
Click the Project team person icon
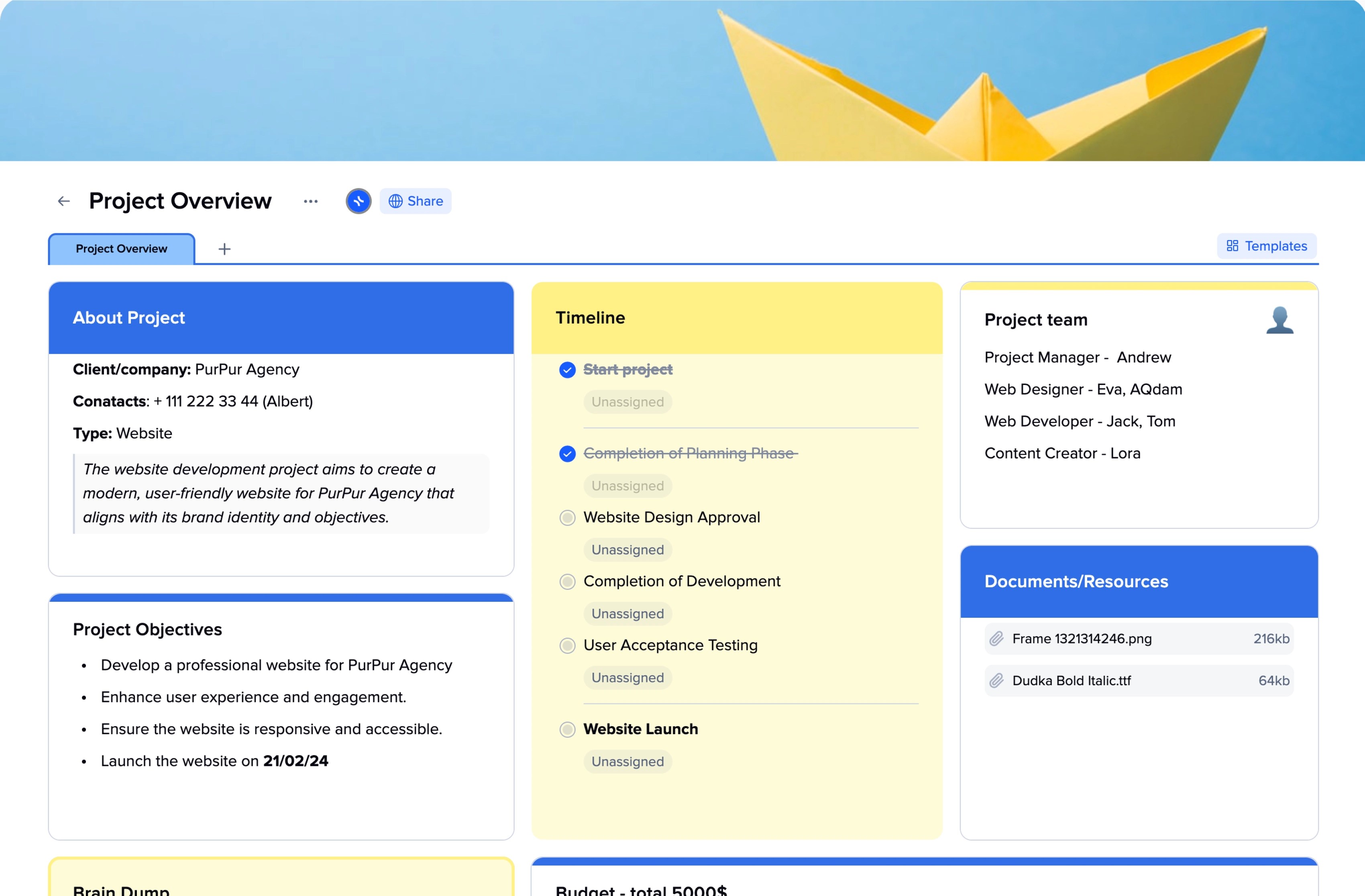[1279, 320]
